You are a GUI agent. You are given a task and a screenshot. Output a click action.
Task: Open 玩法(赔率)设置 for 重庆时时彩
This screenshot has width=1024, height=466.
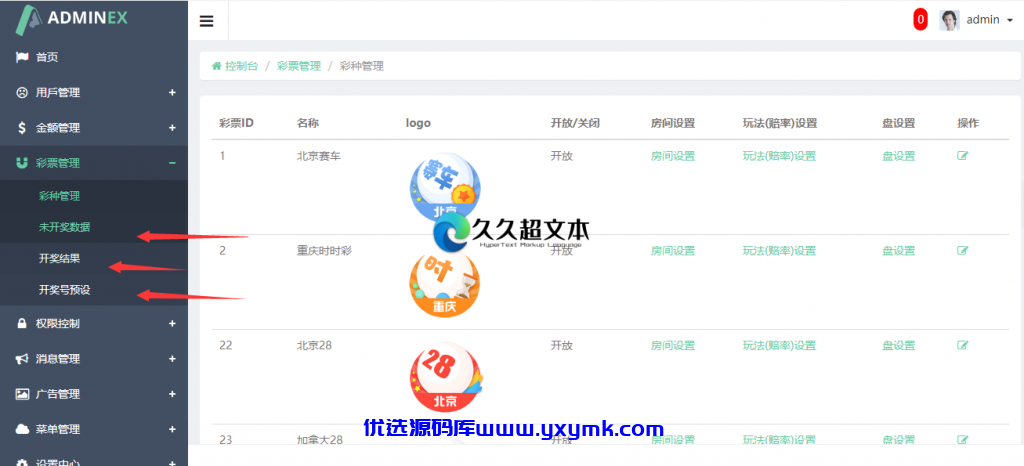coord(779,251)
